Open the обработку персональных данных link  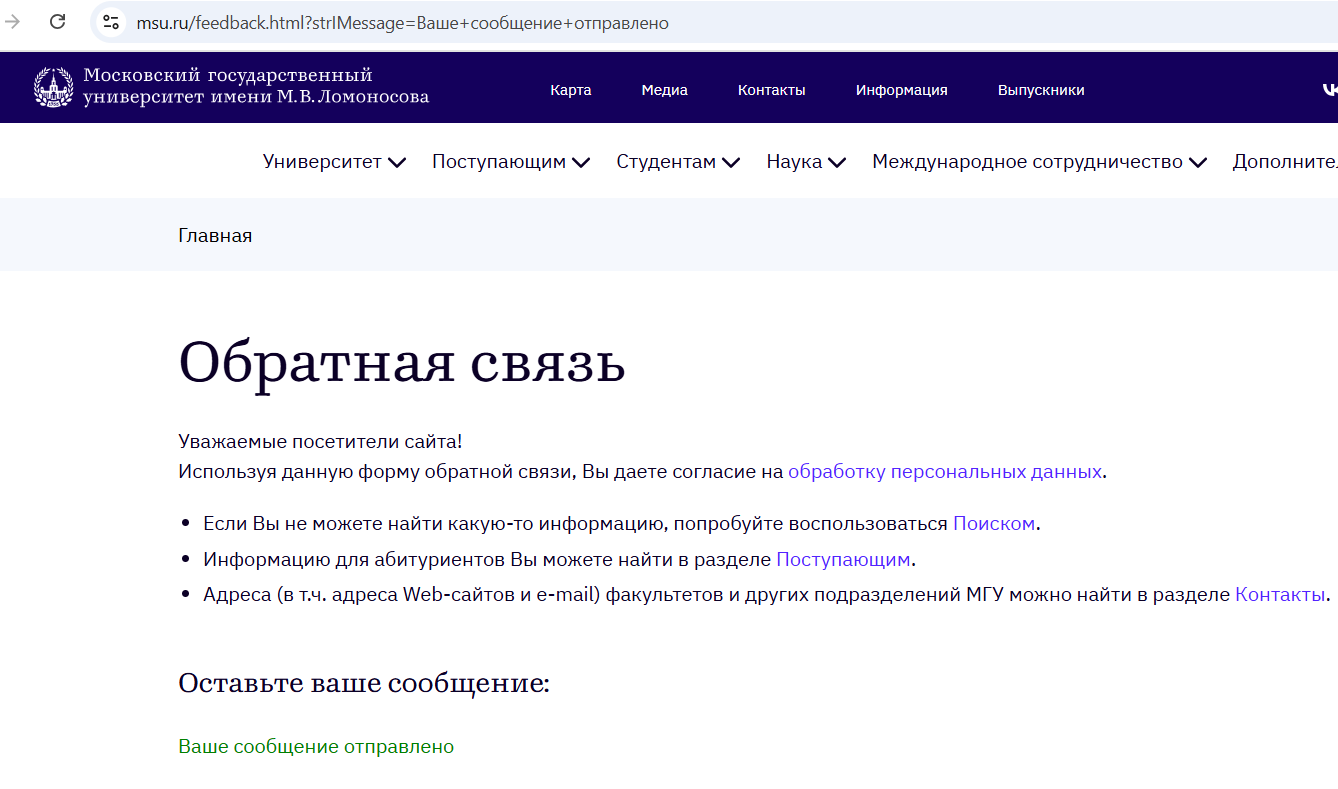[945, 472]
